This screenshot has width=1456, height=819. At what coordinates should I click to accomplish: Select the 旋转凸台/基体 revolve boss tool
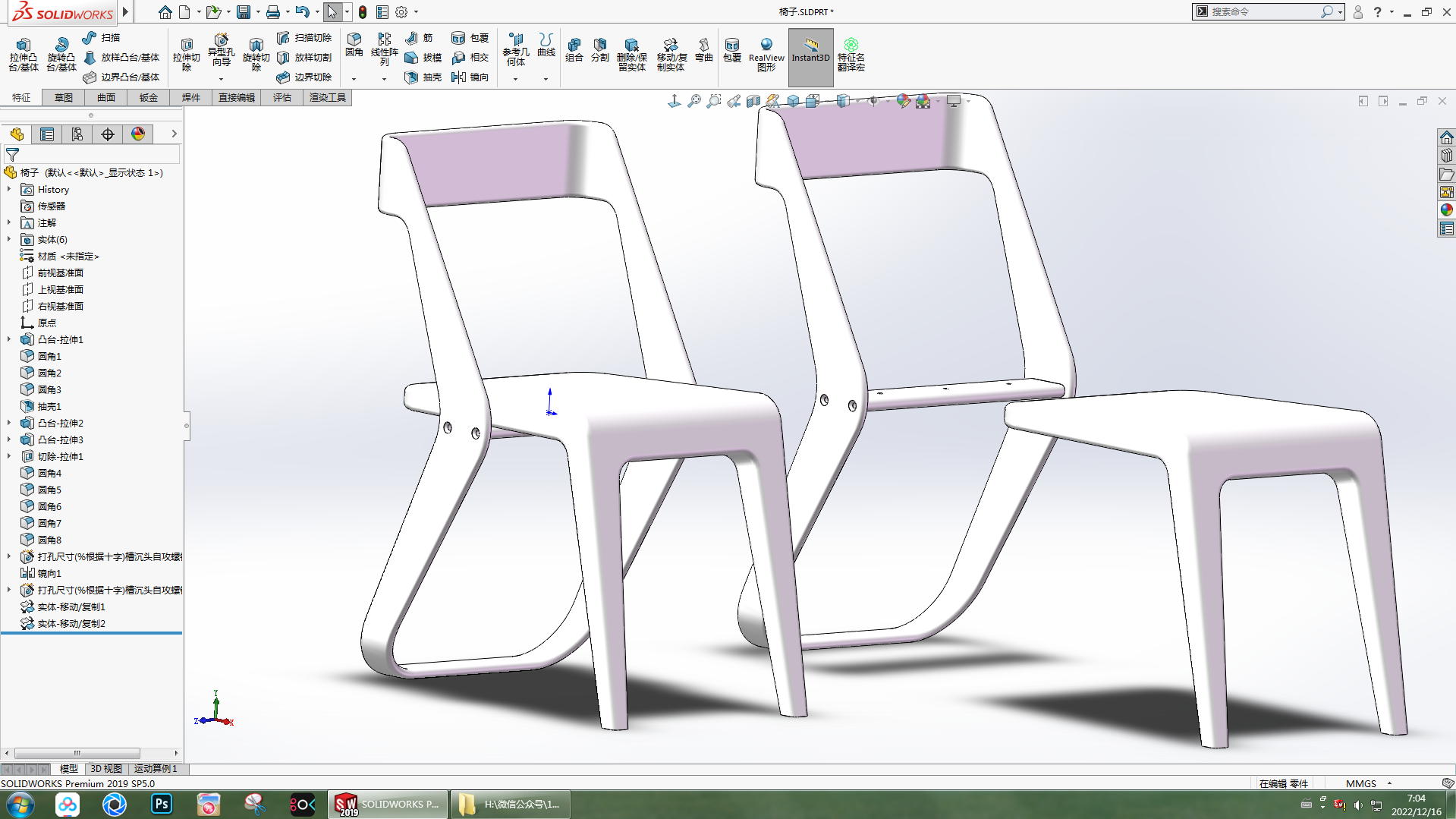(x=61, y=55)
